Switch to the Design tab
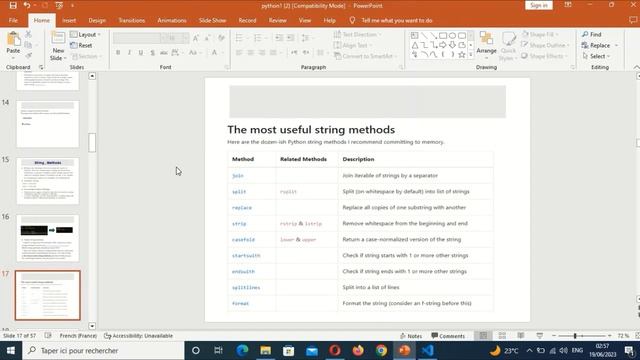 (97, 20)
